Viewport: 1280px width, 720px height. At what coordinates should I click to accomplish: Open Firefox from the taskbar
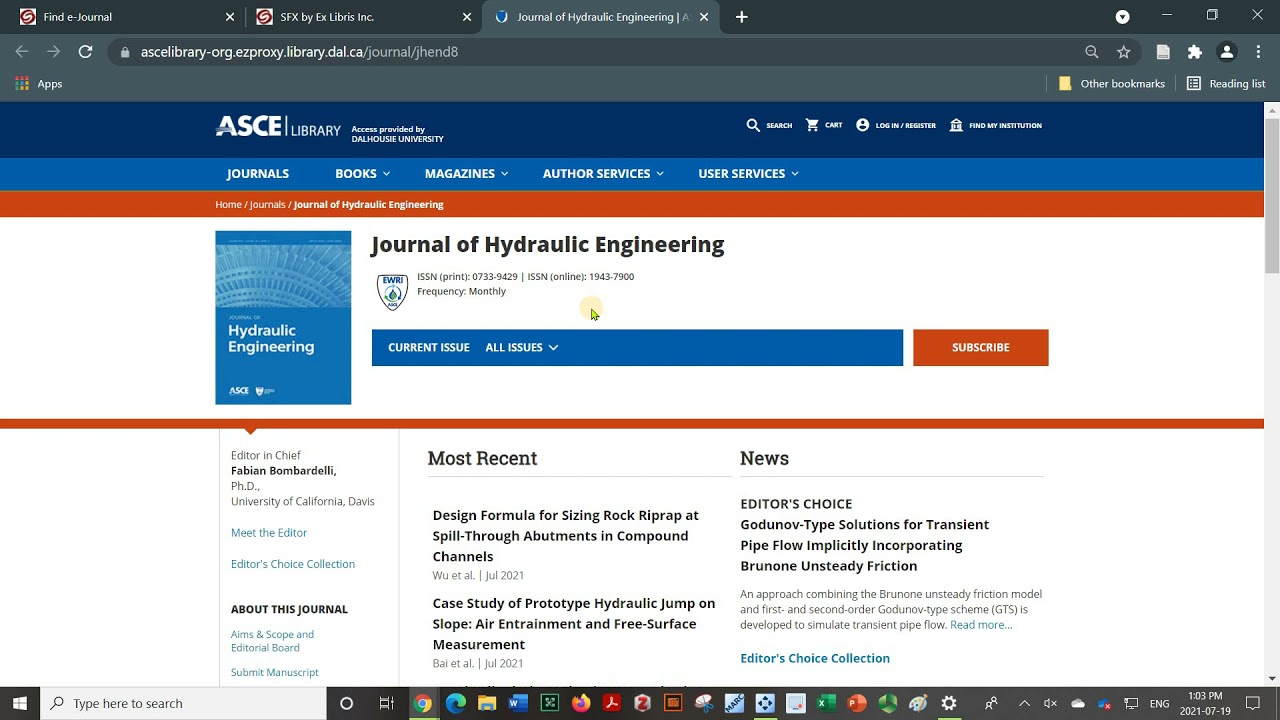tap(581, 703)
